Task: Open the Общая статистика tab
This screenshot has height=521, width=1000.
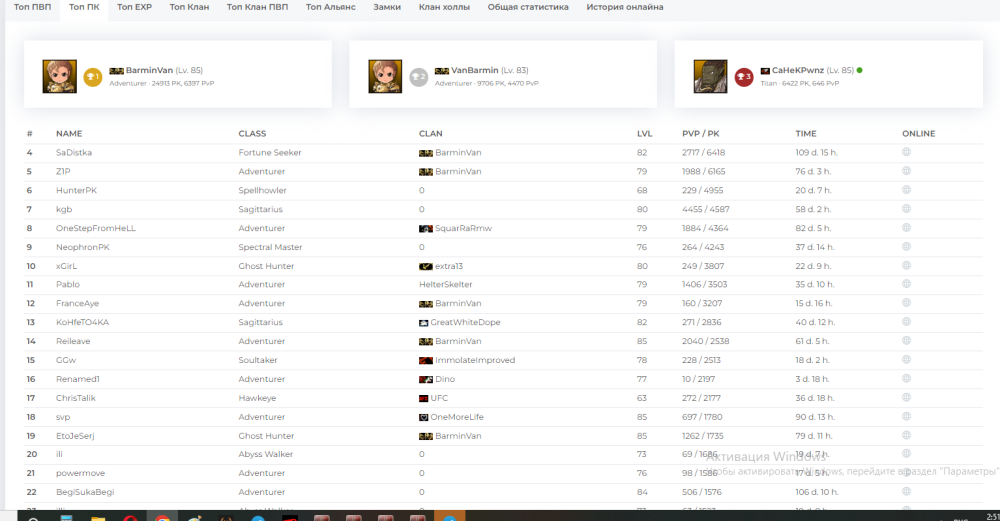Action: click(528, 7)
